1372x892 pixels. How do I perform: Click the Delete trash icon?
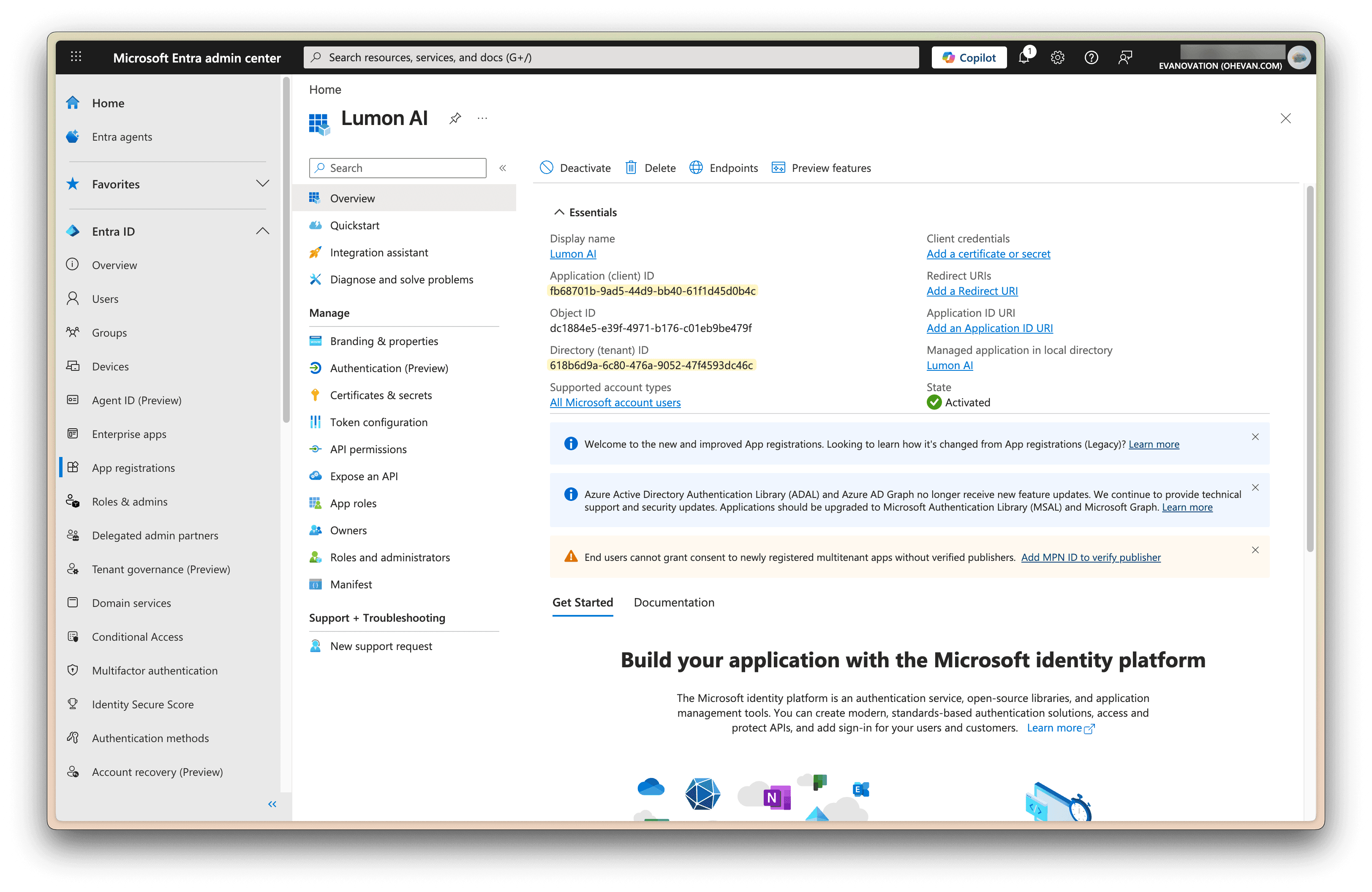click(x=631, y=168)
